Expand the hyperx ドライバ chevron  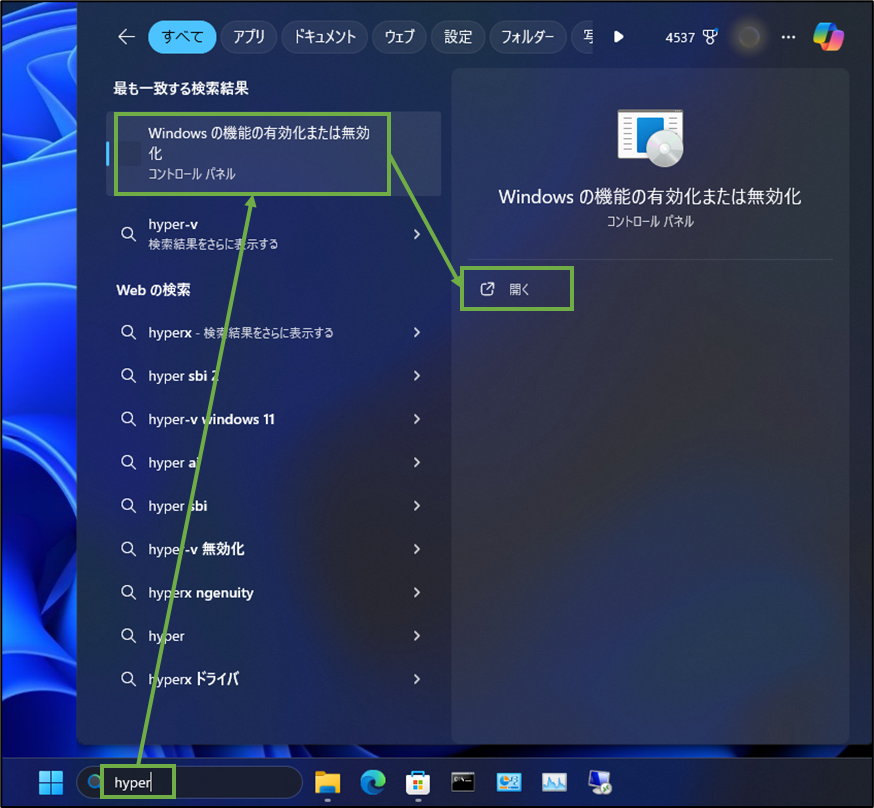coord(417,679)
